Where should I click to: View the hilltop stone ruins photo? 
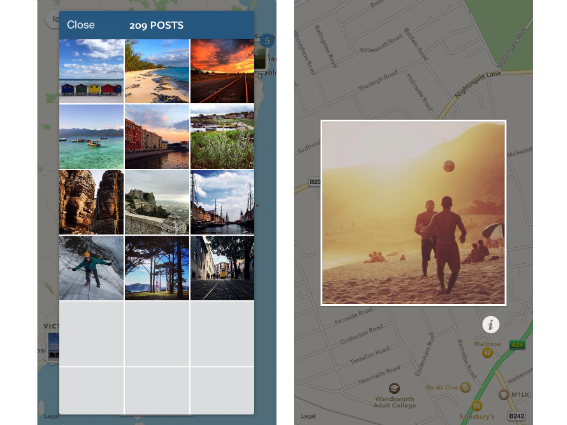coord(157,202)
